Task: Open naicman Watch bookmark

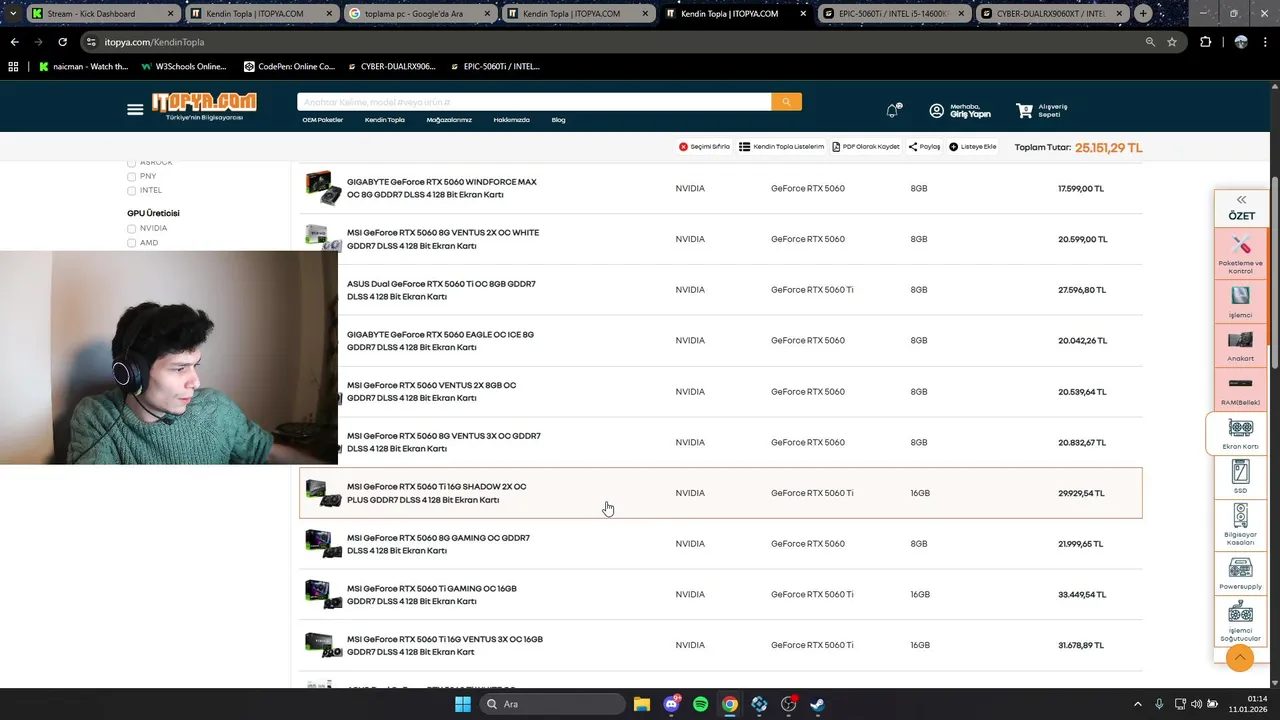Action: (x=84, y=67)
